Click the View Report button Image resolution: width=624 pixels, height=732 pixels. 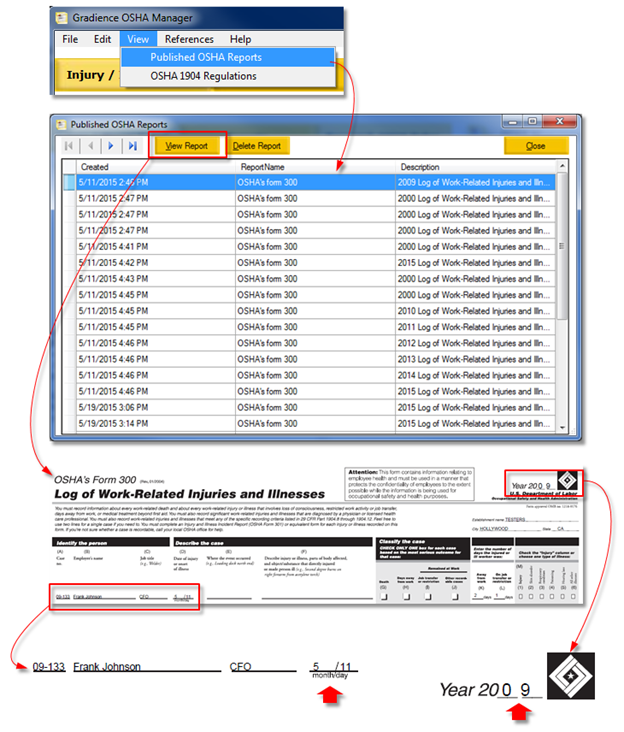click(187, 146)
